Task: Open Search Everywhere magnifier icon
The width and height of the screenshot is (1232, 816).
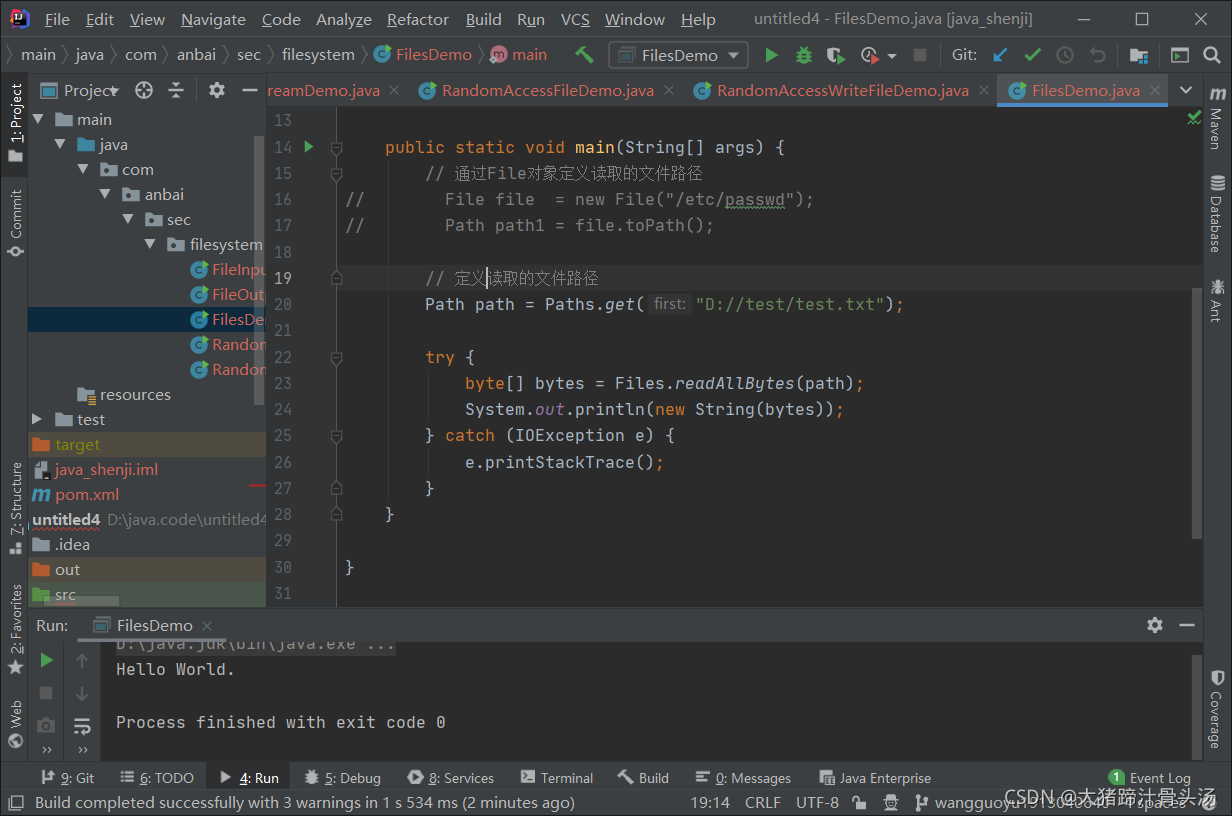Action: click(x=1213, y=55)
